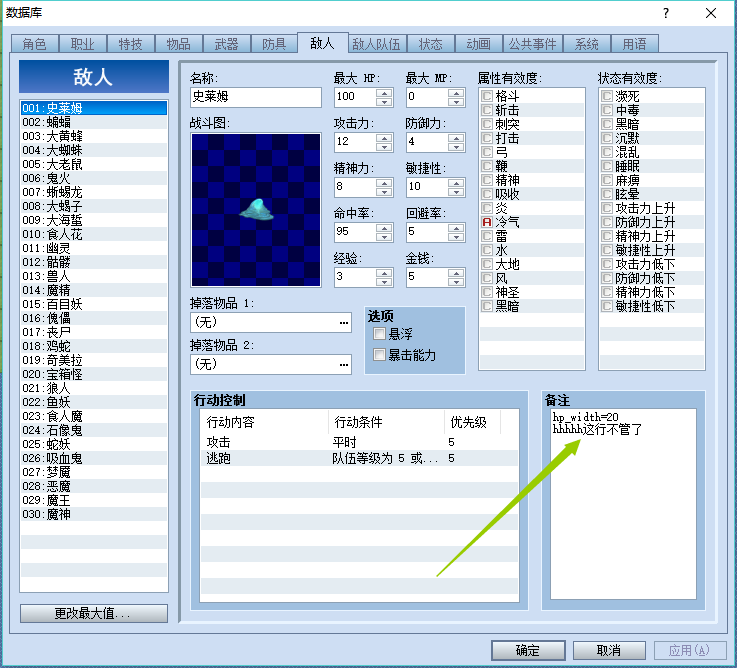This screenshot has height=668, width=737.
Task: Select the 攻击 action row
Action: (360, 442)
